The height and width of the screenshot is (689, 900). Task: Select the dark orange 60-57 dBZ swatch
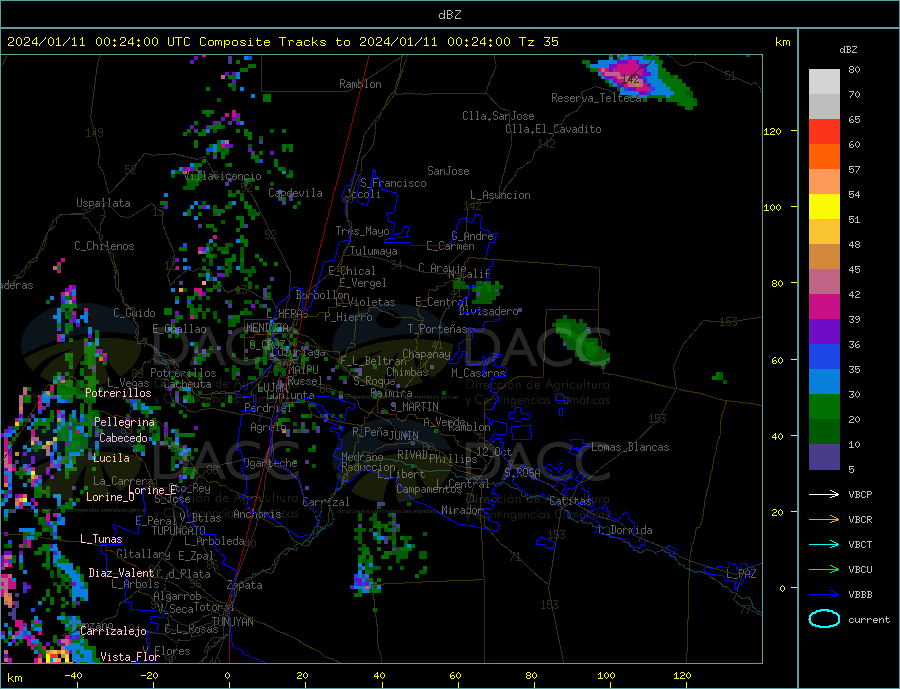(x=824, y=157)
